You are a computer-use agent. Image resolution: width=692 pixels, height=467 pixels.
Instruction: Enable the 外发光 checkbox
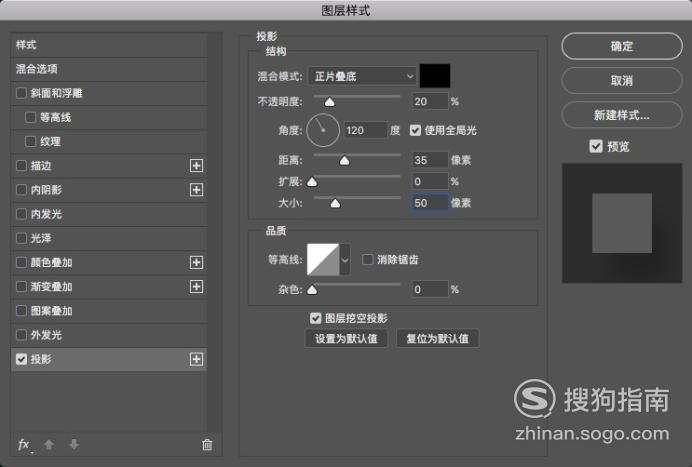click(x=21, y=335)
